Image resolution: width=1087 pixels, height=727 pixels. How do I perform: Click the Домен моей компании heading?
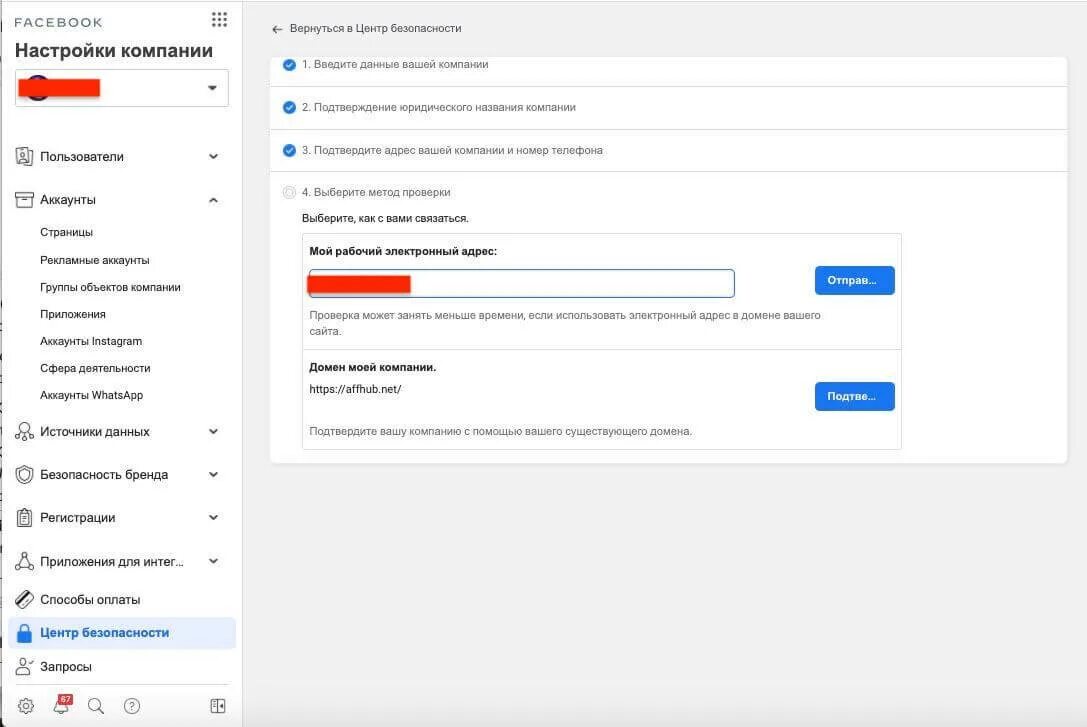pos(372,367)
